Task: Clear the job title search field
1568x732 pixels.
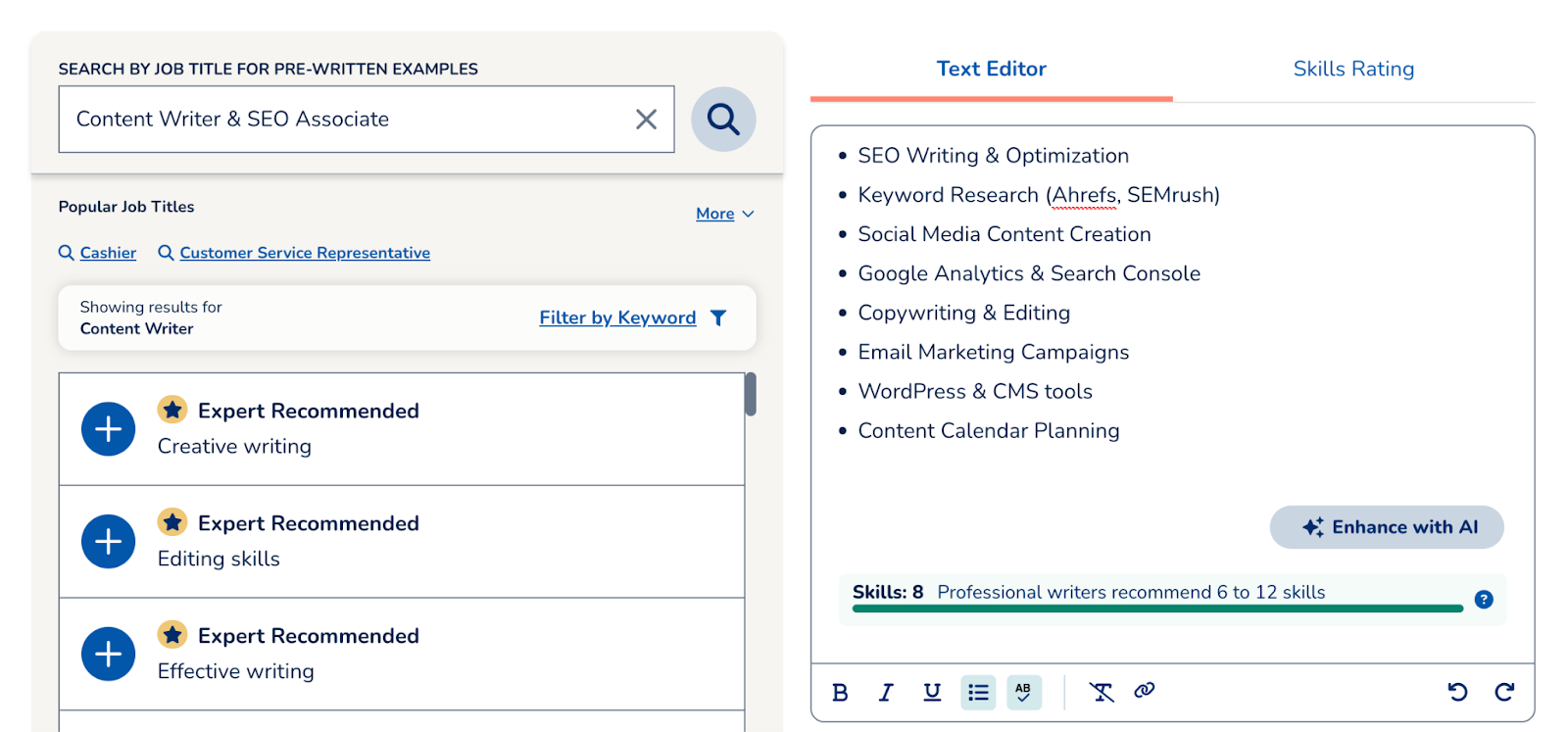Action: [646, 120]
